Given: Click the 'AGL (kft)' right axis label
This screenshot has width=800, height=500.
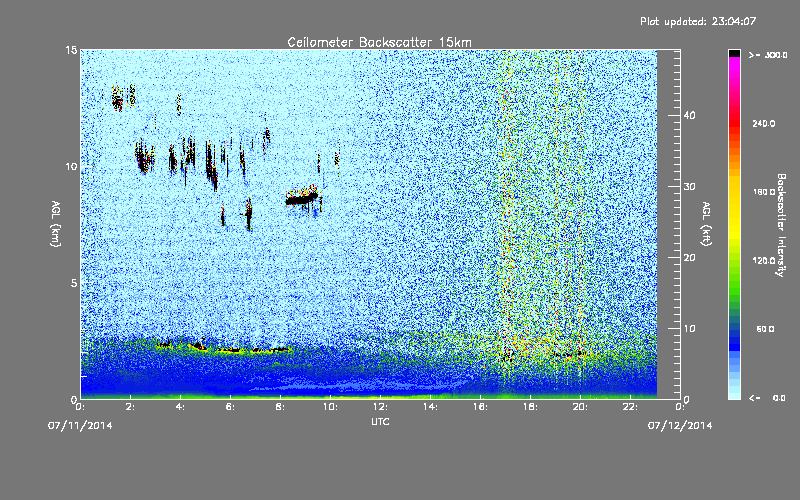Looking at the screenshot, I should click(x=707, y=223).
